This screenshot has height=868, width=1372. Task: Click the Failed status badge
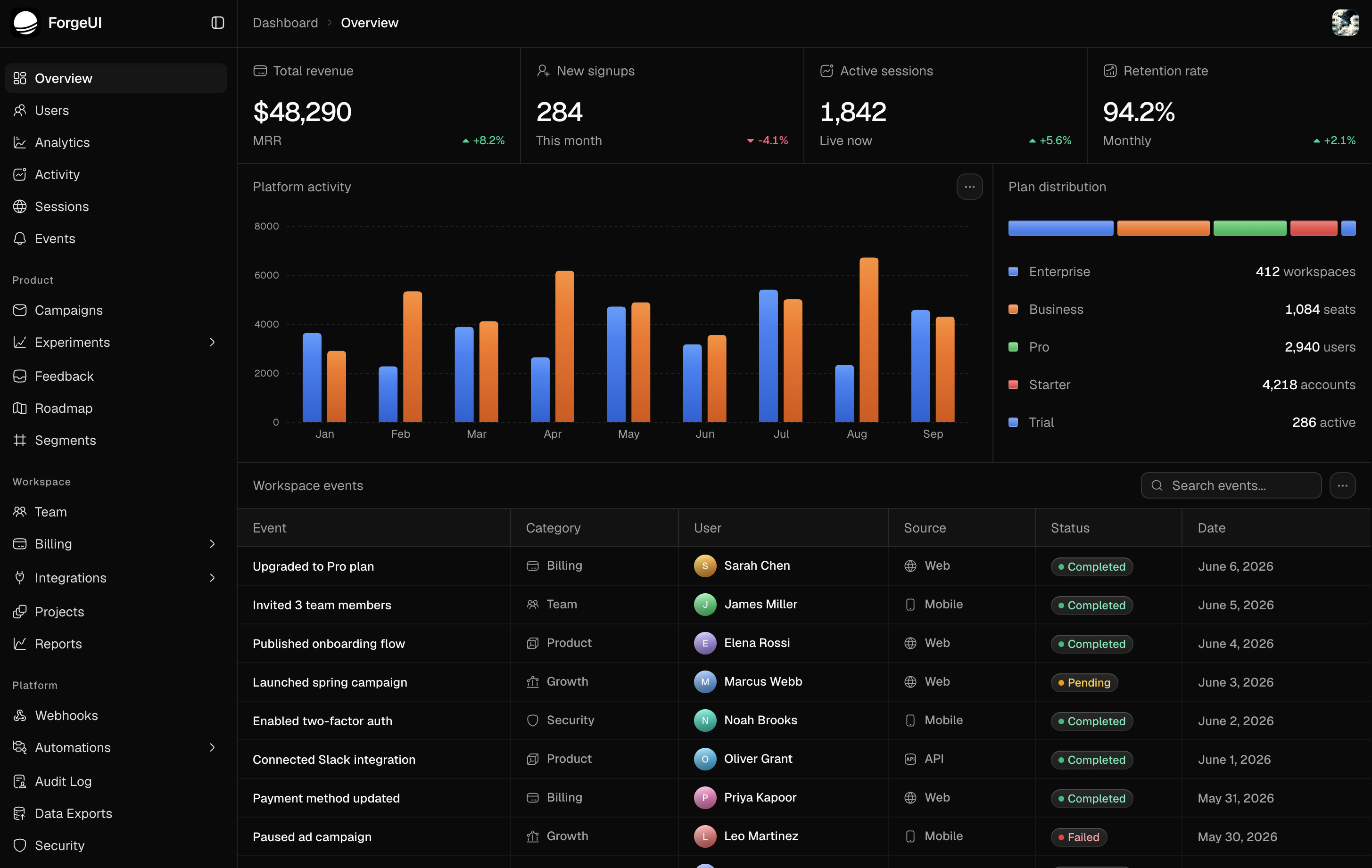click(1079, 837)
